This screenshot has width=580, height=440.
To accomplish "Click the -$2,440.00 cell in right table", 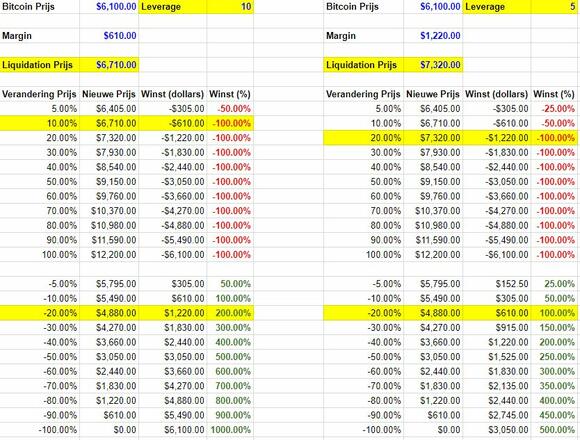I will [497, 167].
